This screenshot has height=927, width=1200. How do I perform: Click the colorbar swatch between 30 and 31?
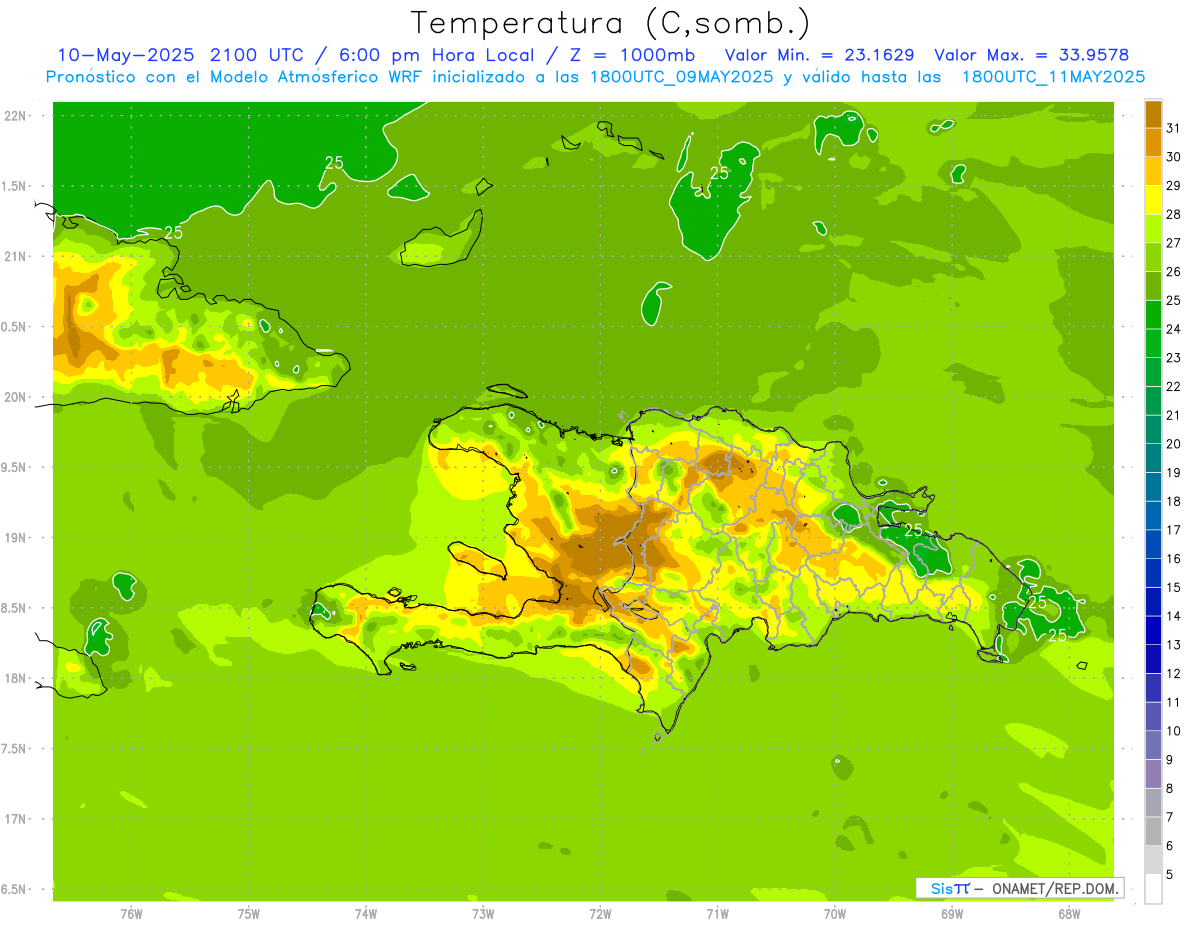[x=1153, y=141]
